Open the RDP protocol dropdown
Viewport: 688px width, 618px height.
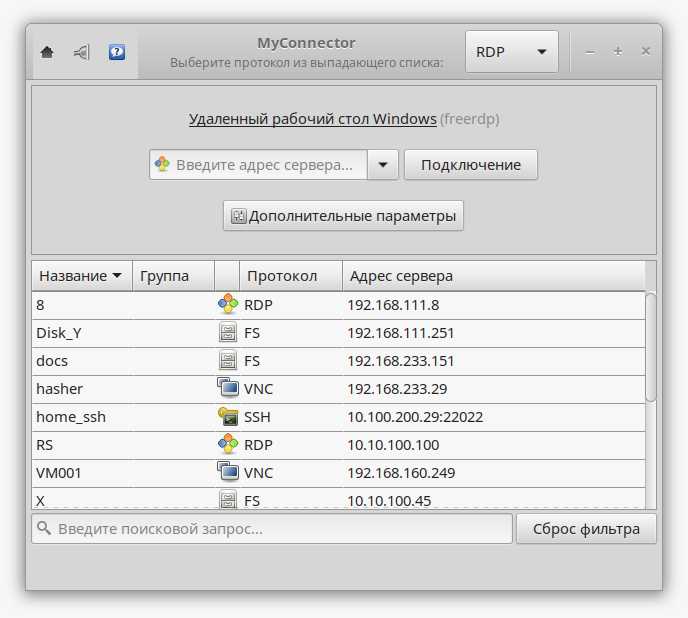click(x=512, y=52)
